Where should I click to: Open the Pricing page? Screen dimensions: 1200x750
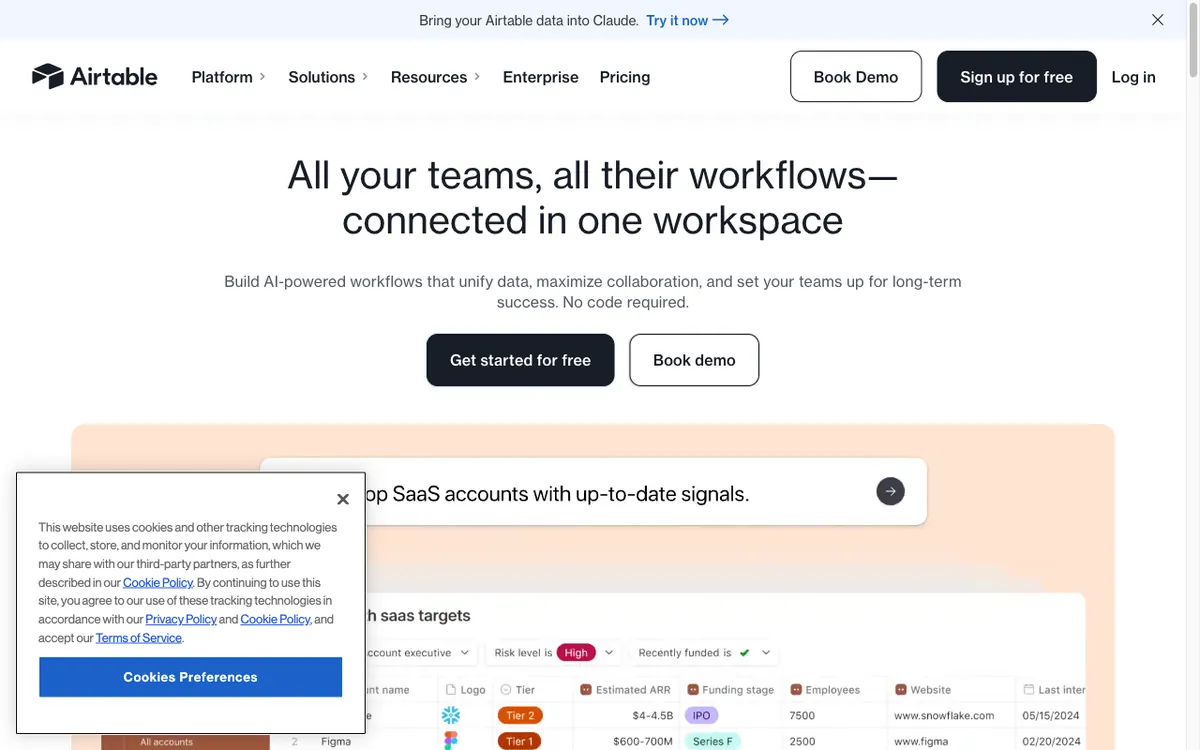[625, 77]
